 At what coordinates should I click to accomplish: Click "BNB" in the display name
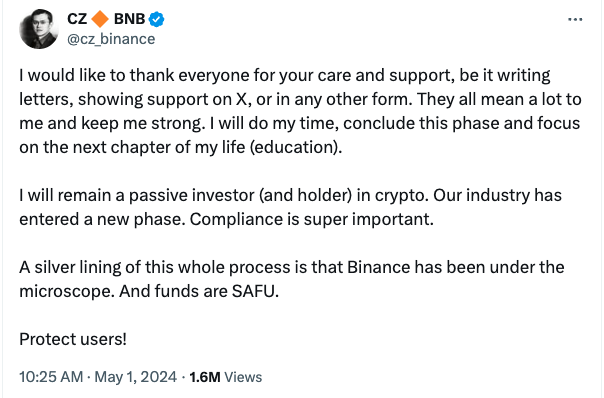129,19
